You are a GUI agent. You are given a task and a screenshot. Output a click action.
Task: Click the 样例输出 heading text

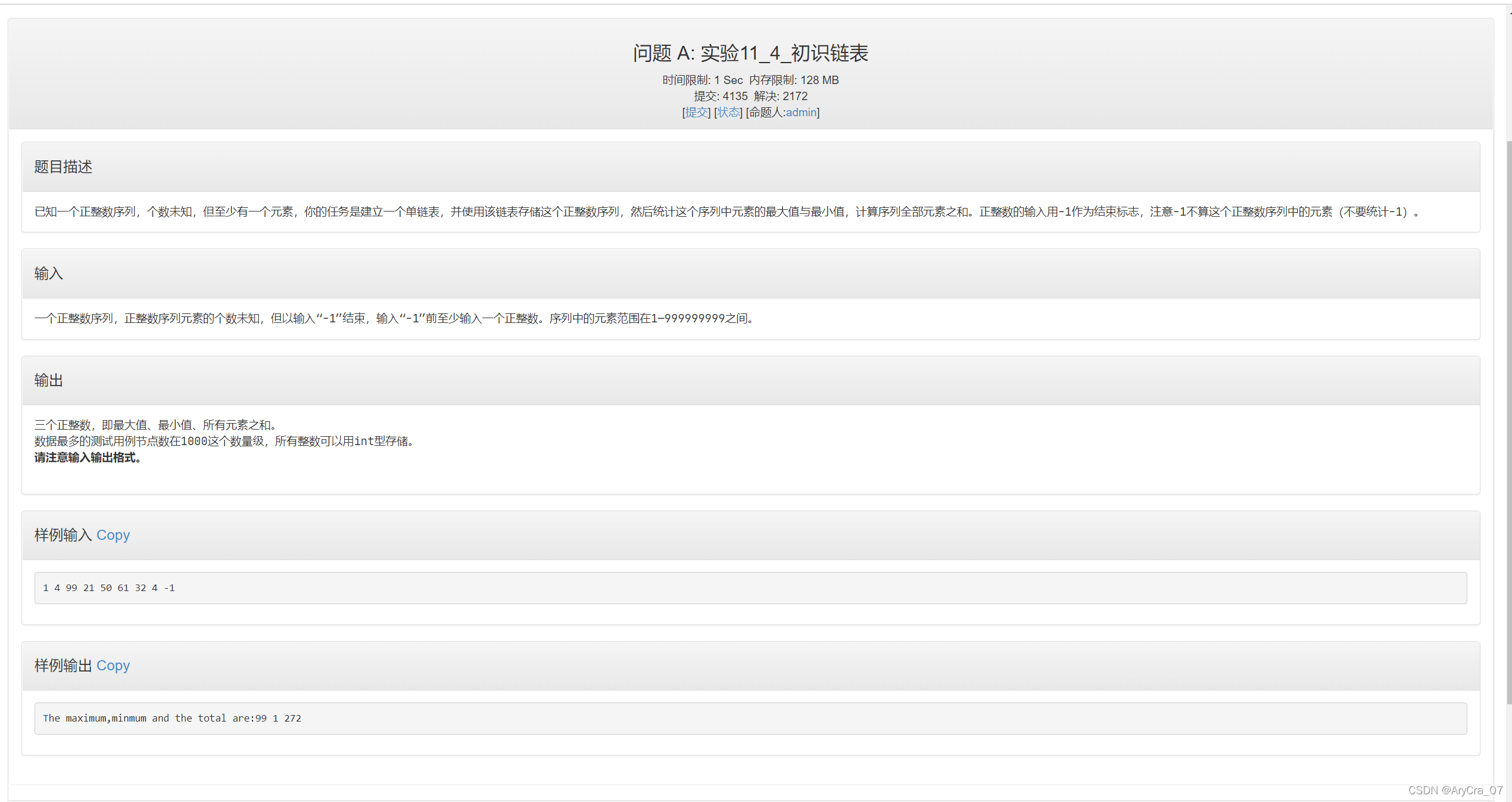point(63,666)
